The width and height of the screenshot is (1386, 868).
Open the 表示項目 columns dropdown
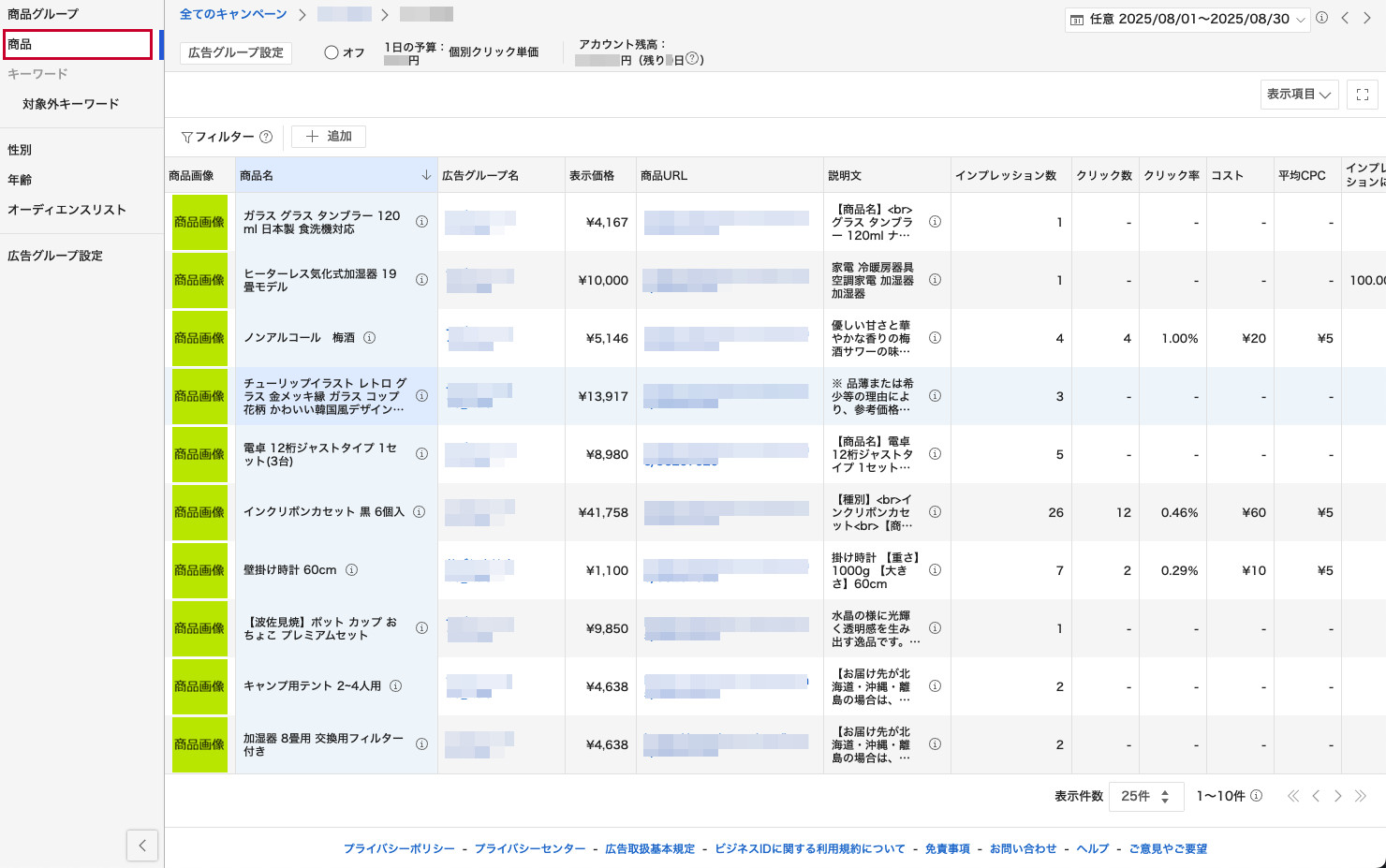(1299, 95)
